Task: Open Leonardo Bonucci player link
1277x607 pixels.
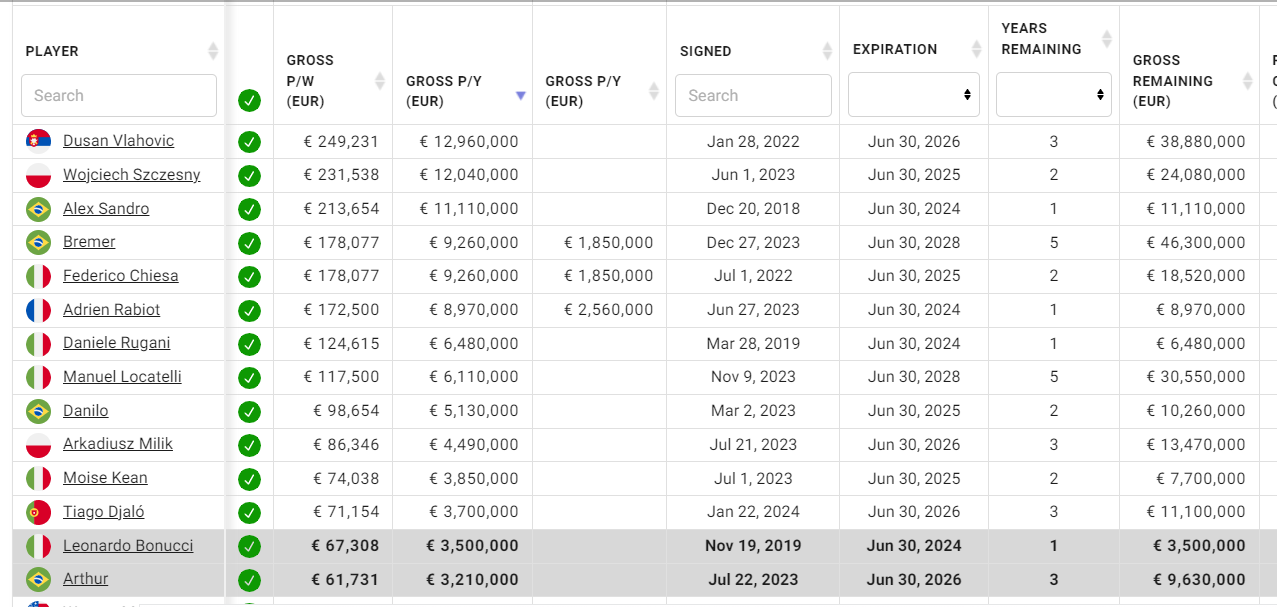Action: pyautogui.click(x=128, y=546)
